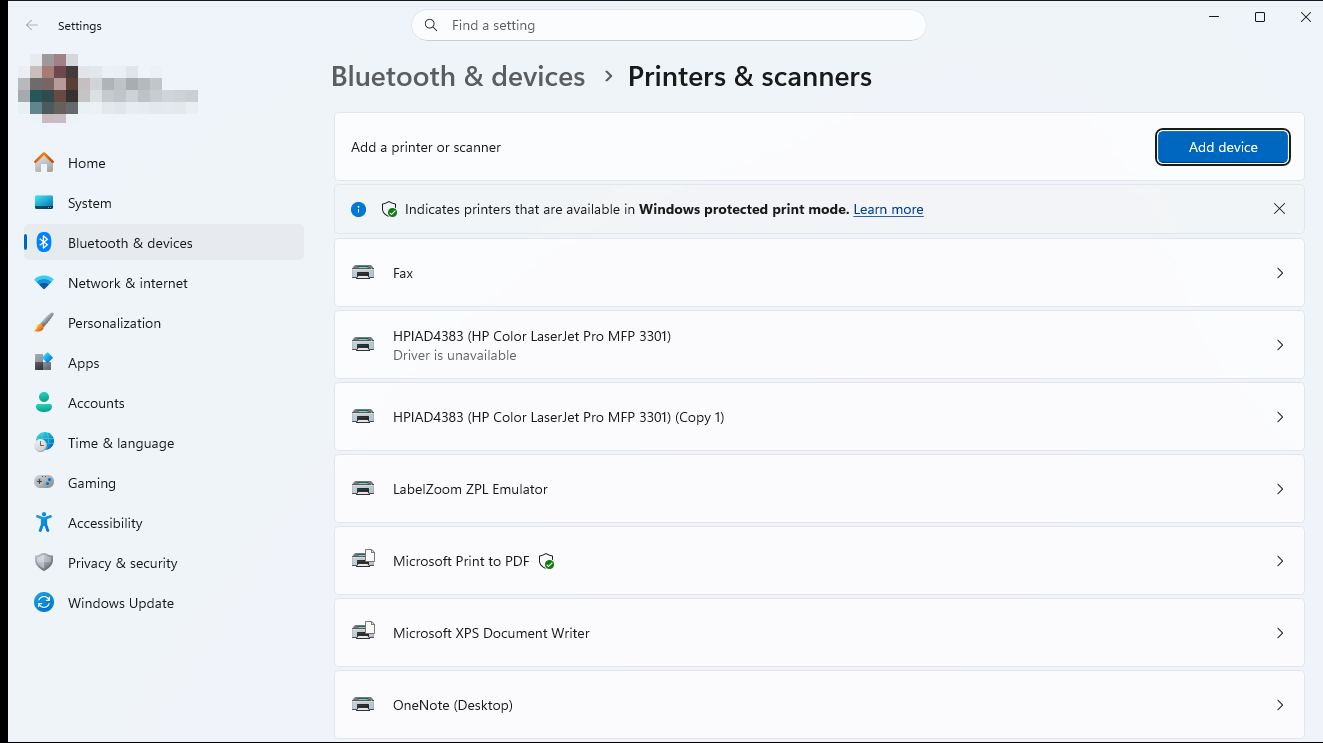
Task: Click 'Driver is unavailable' status text
Action: point(455,355)
